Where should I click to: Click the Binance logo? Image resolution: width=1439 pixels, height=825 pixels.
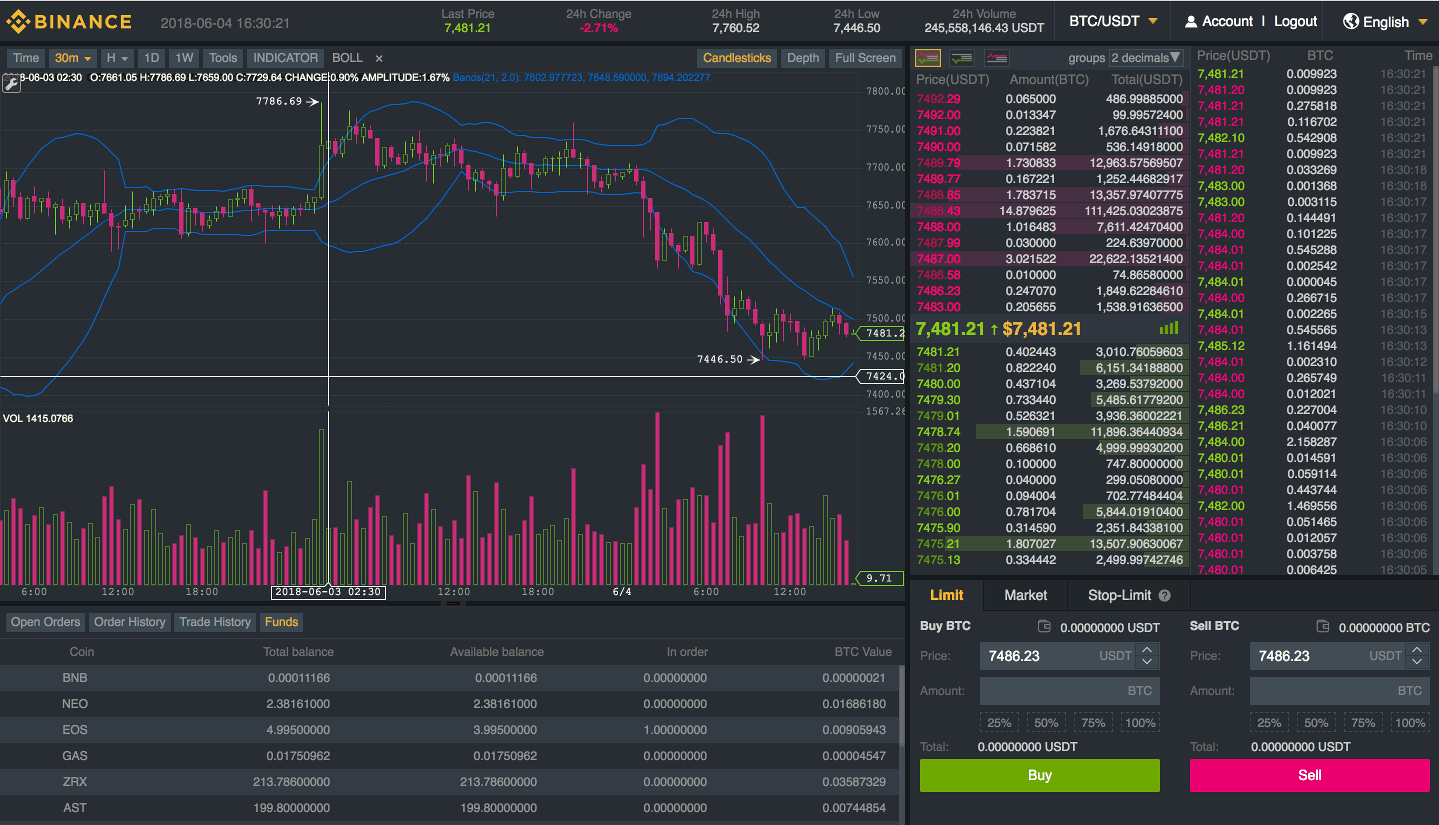click(x=68, y=20)
